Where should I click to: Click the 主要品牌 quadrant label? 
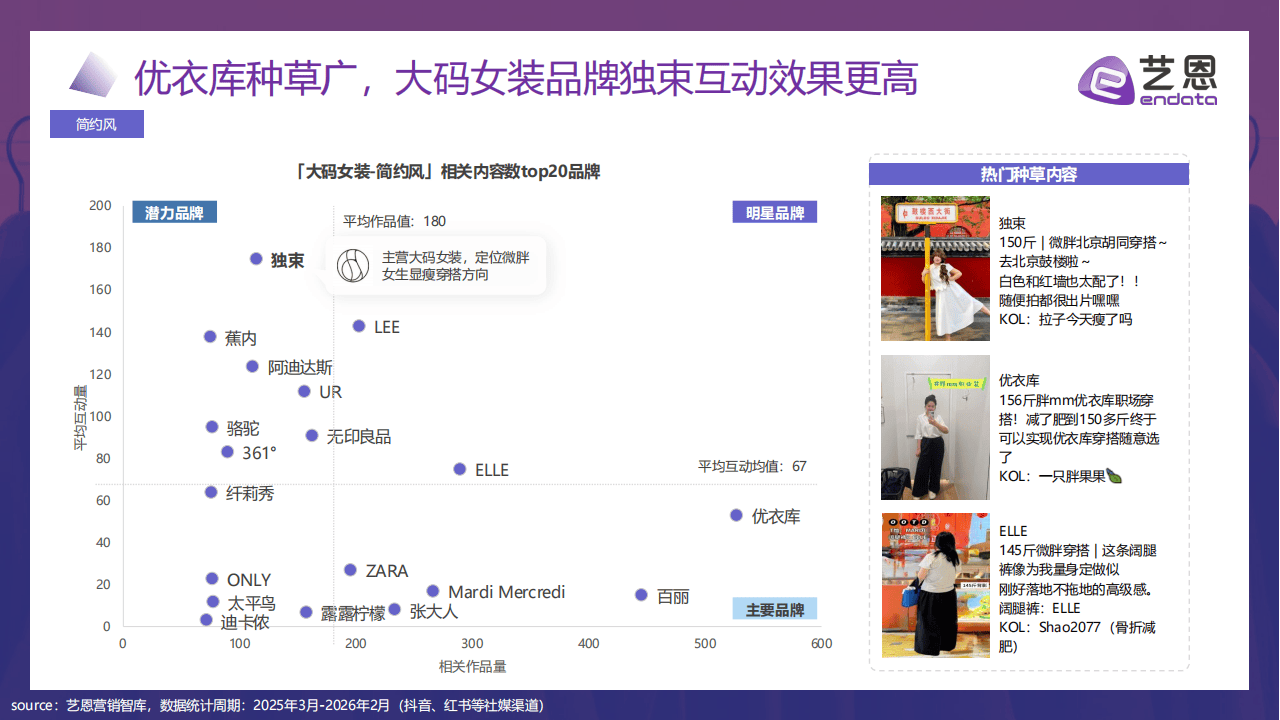click(774, 609)
